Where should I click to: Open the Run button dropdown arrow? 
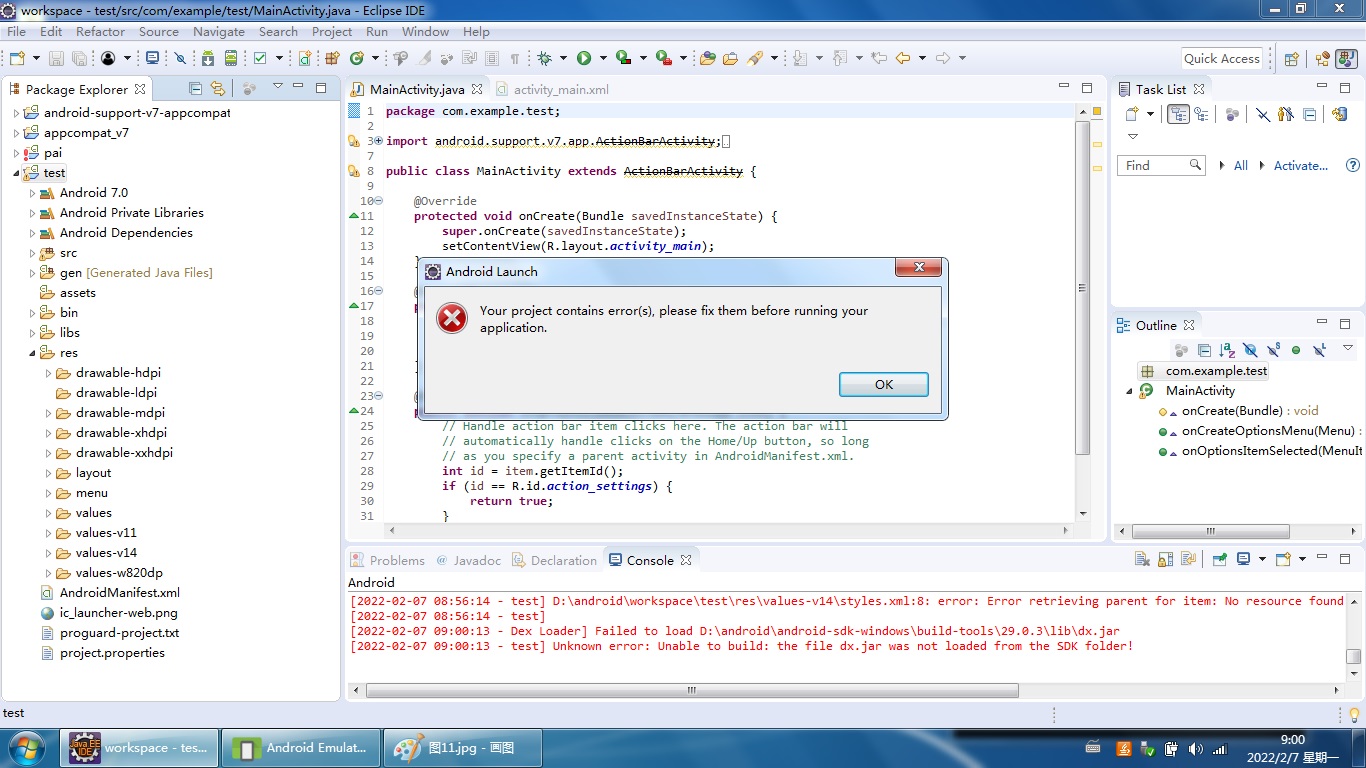pyautogui.click(x=603, y=57)
